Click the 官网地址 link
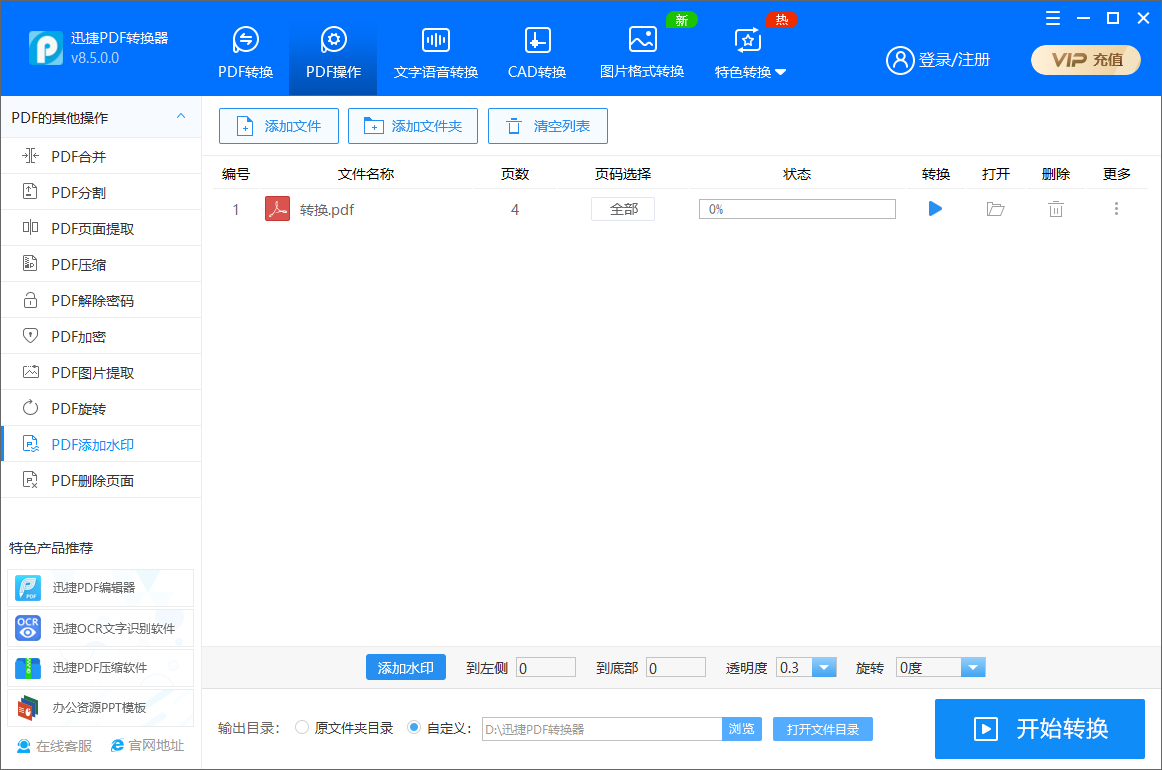The height and width of the screenshot is (770, 1162). pos(147,746)
